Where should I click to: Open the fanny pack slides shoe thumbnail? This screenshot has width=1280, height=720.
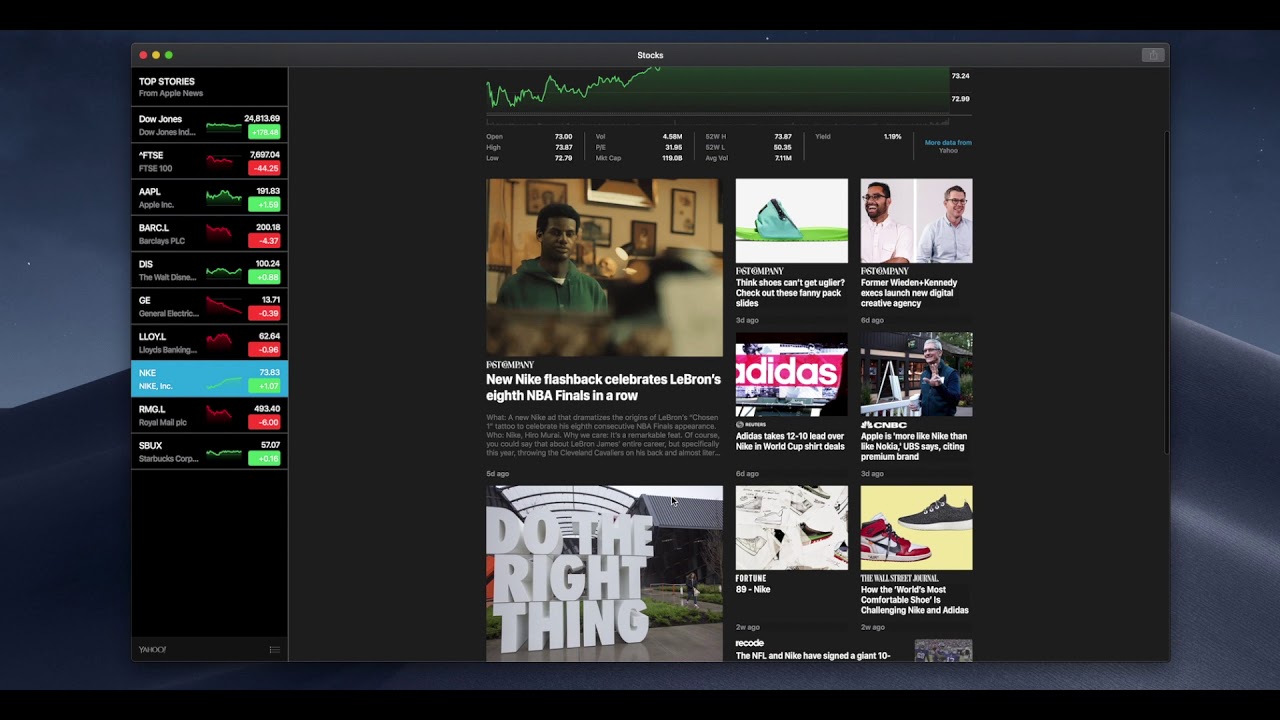click(x=791, y=221)
